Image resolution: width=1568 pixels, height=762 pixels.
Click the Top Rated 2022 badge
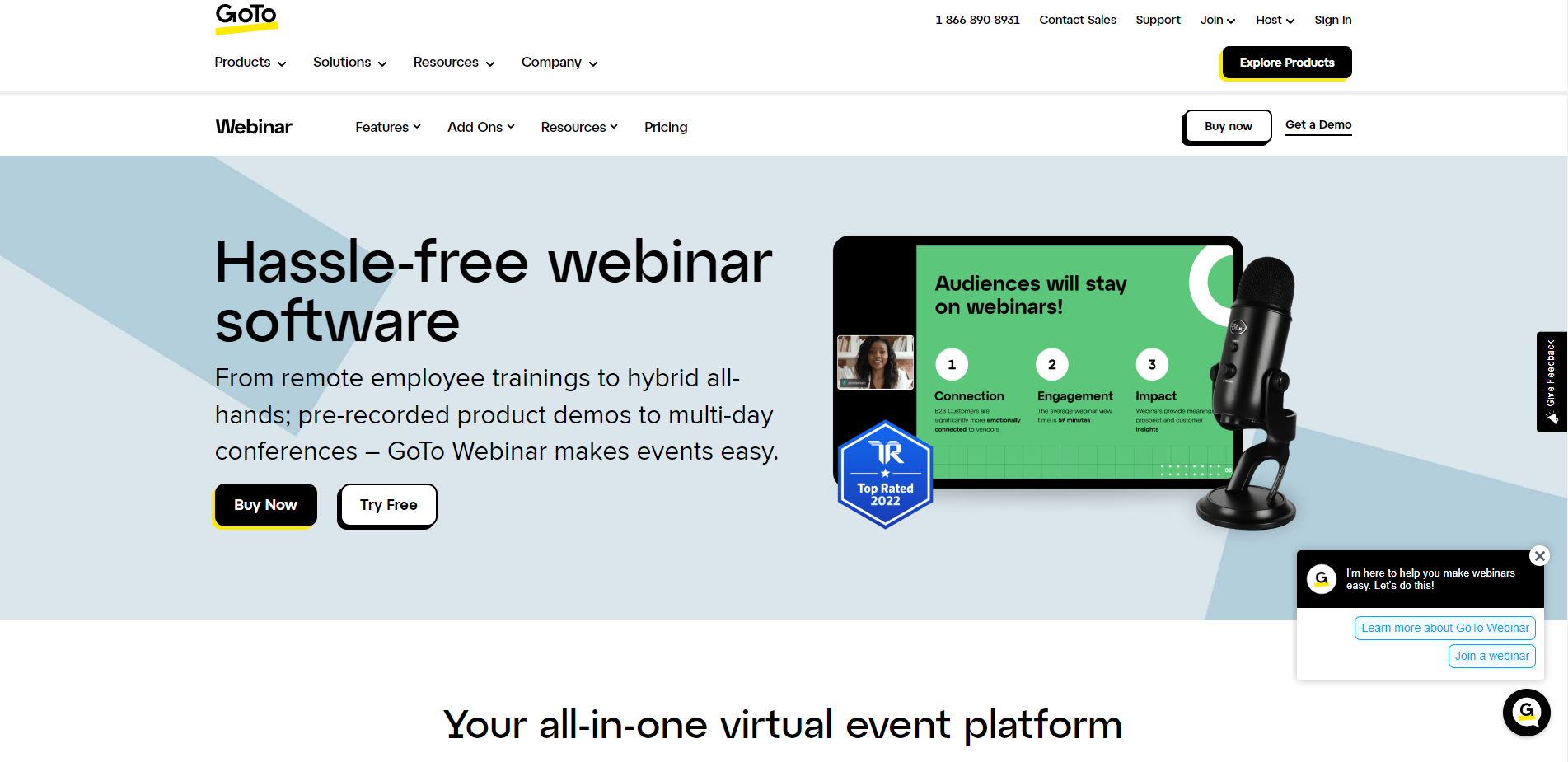(x=885, y=474)
